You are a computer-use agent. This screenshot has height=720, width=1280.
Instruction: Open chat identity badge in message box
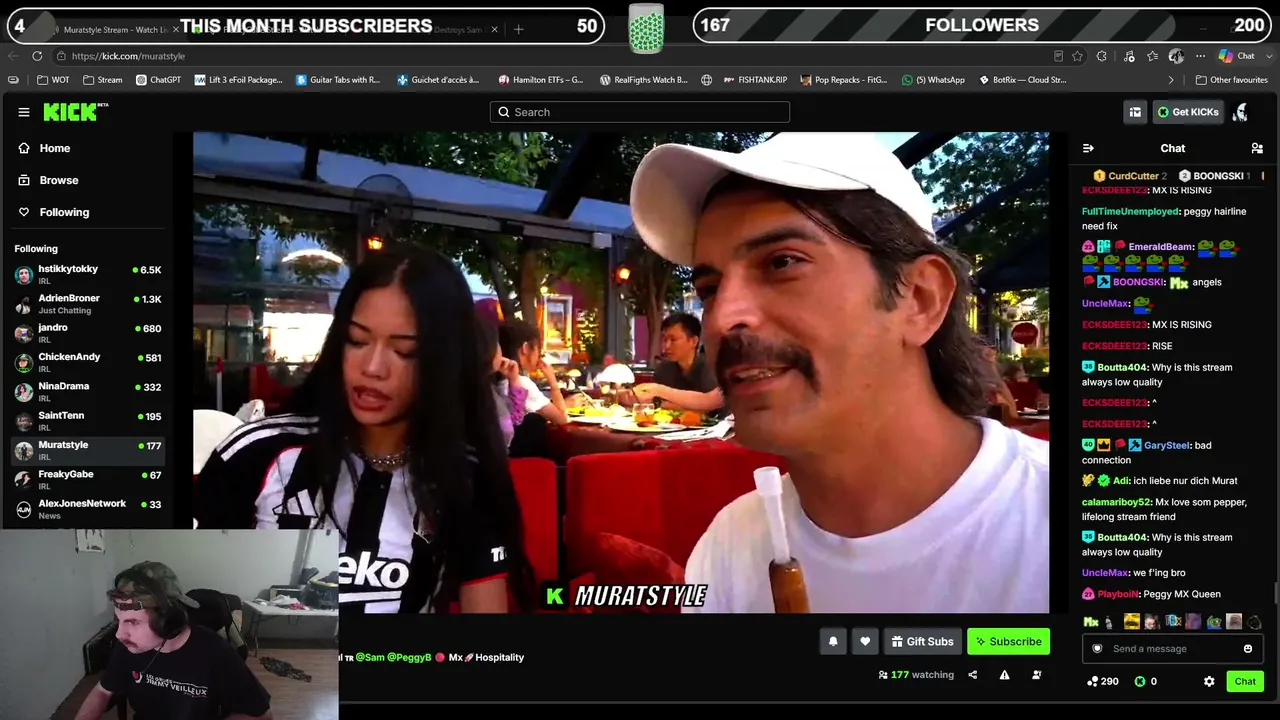(x=1097, y=649)
